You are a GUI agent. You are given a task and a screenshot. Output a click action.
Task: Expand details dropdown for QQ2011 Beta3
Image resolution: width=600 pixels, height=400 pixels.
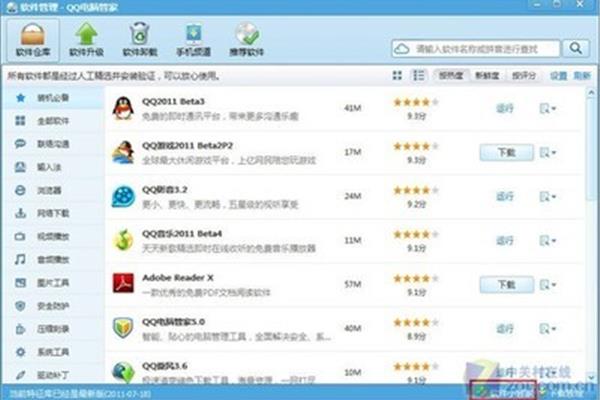[x=548, y=108]
